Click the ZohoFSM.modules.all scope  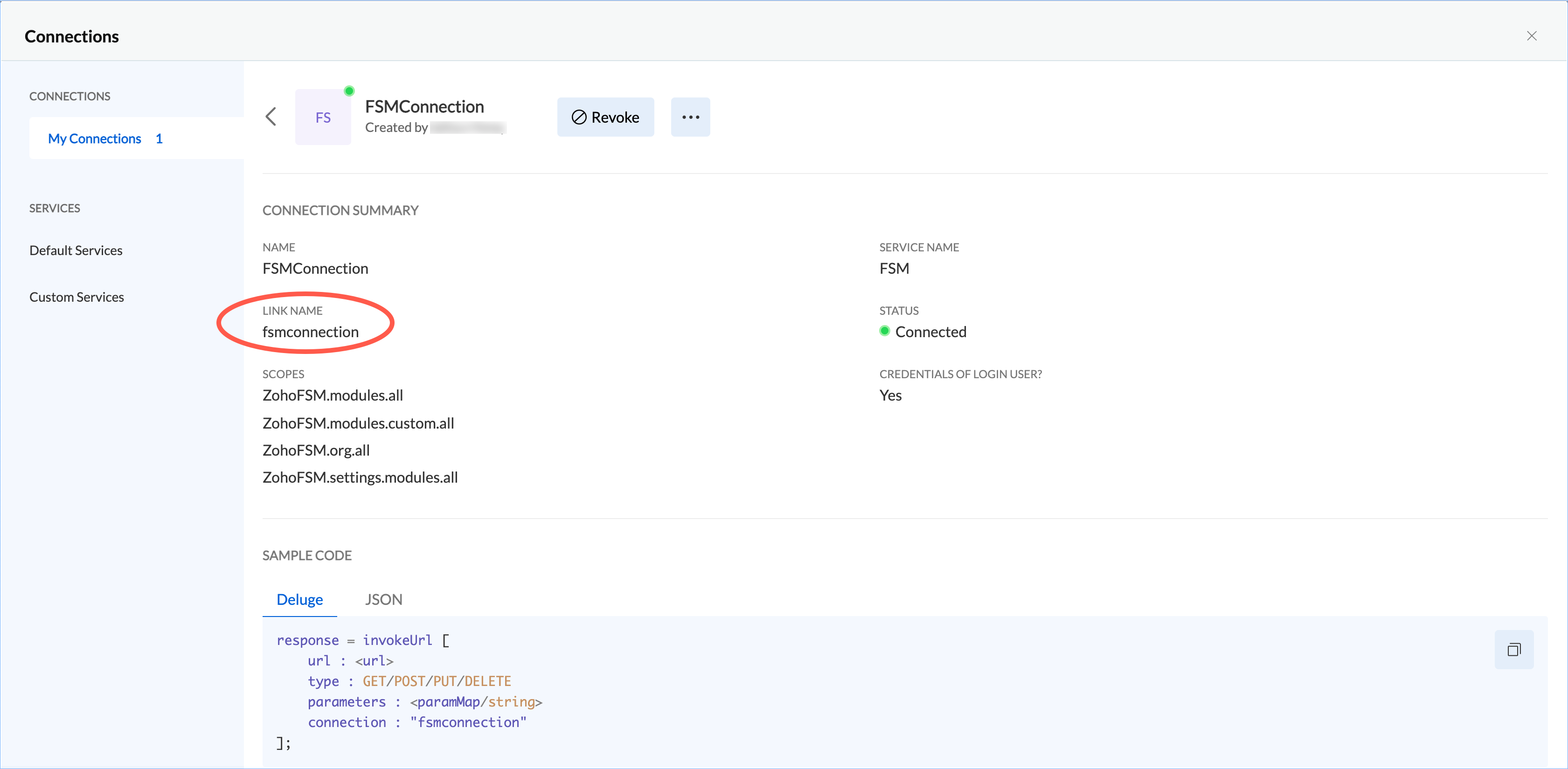point(333,395)
